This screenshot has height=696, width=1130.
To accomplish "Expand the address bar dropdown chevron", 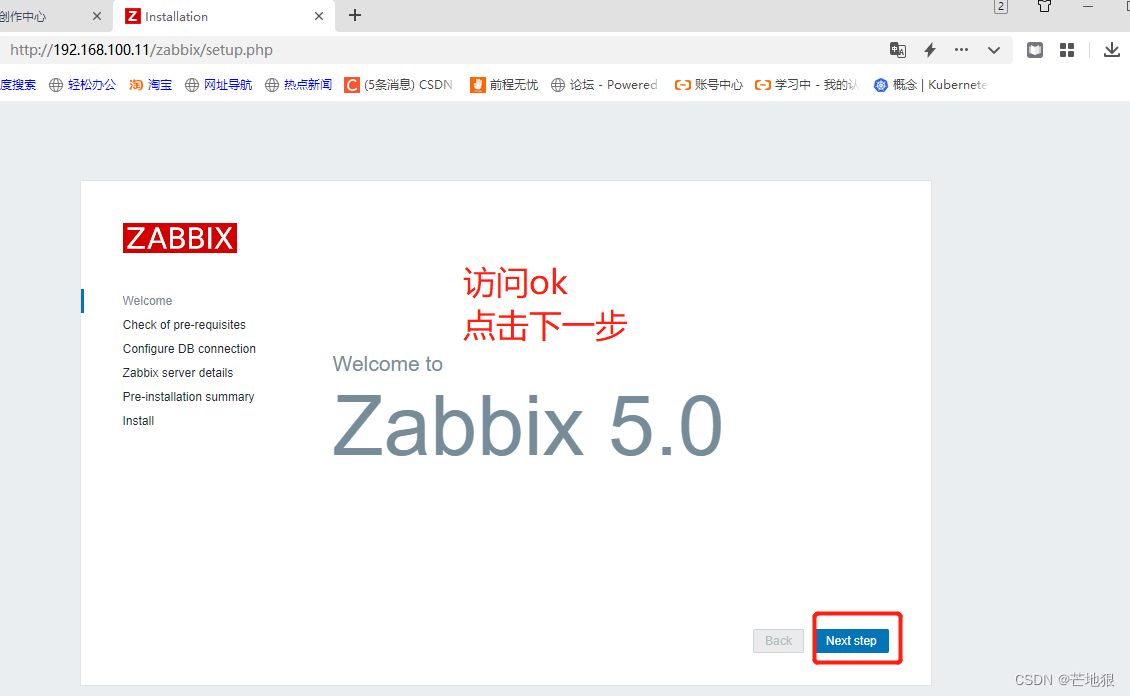I will (x=994, y=50).
